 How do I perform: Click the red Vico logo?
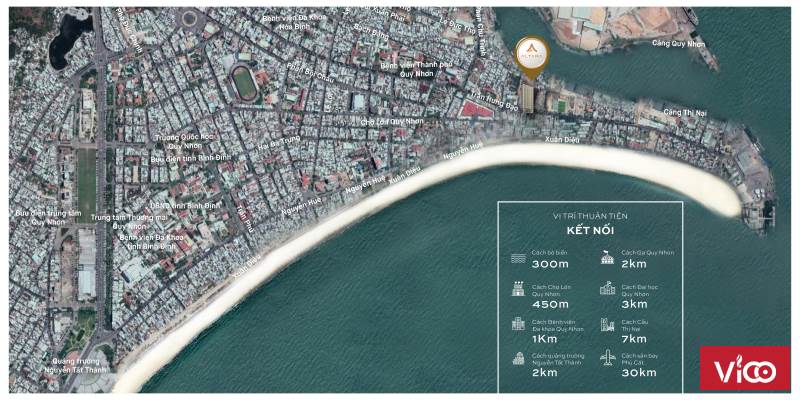coord(744,371)
